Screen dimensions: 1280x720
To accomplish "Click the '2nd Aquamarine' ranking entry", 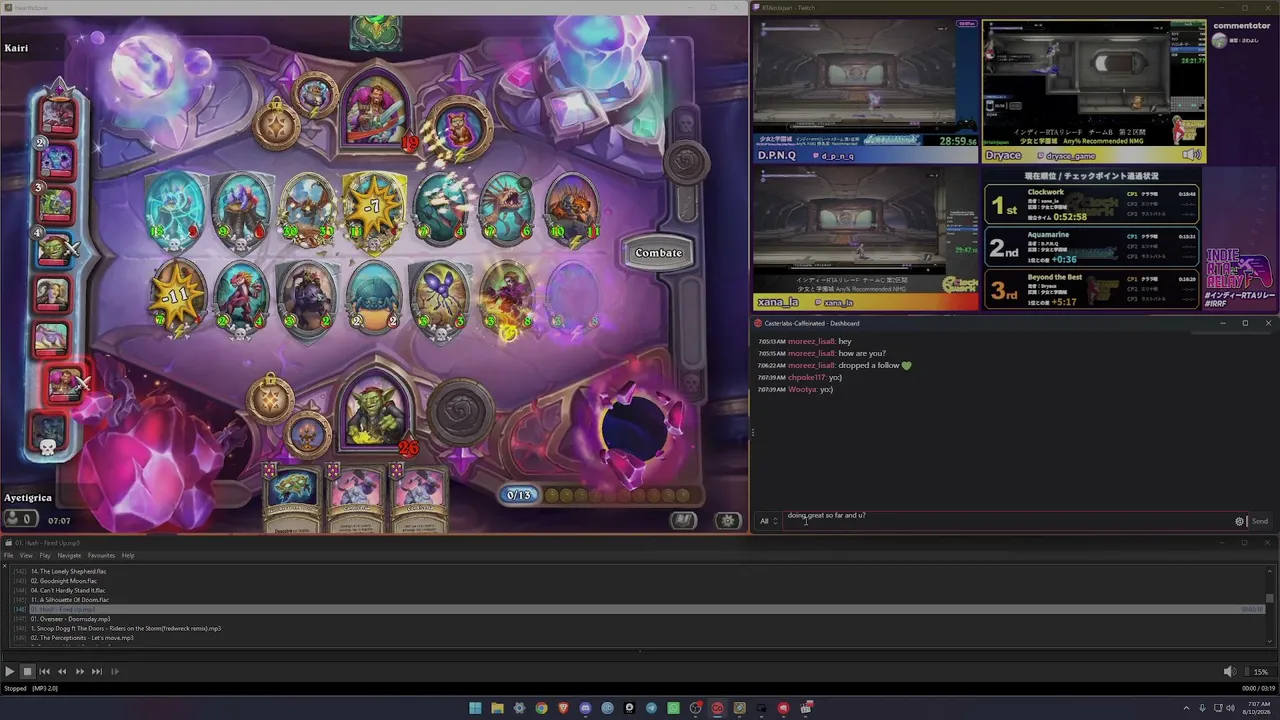I will click(x=1092, y=247).
